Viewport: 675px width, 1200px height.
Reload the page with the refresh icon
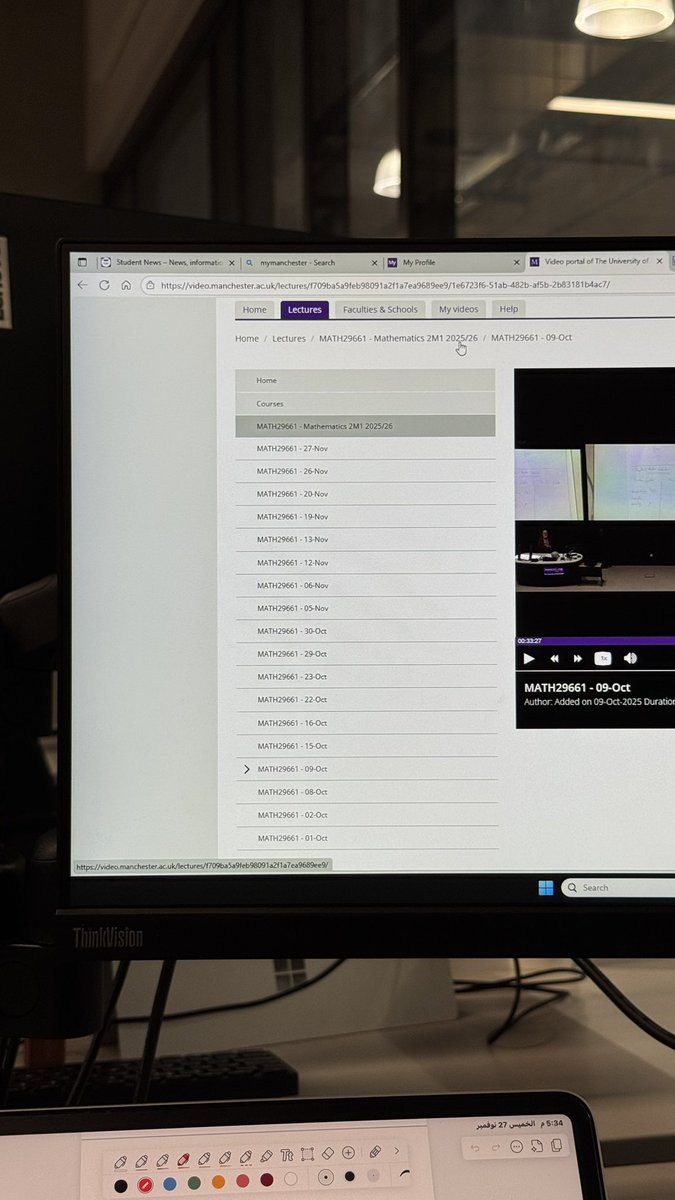pos(104,285)
